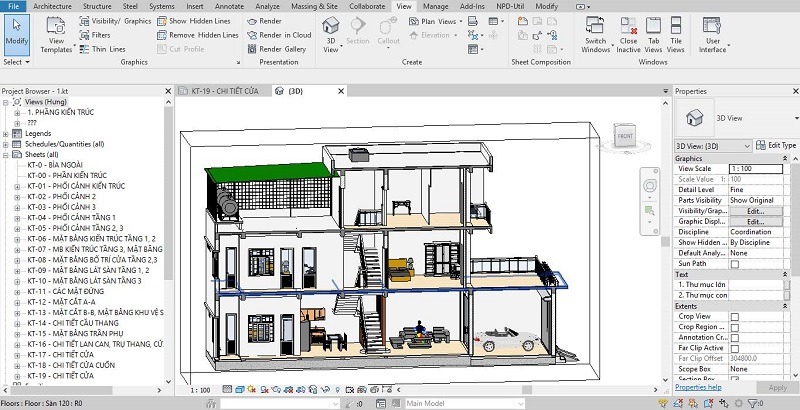Toggle the Annotation Crop checkbox
Screen dimensions: 800x410
click(x=735, y=338)
